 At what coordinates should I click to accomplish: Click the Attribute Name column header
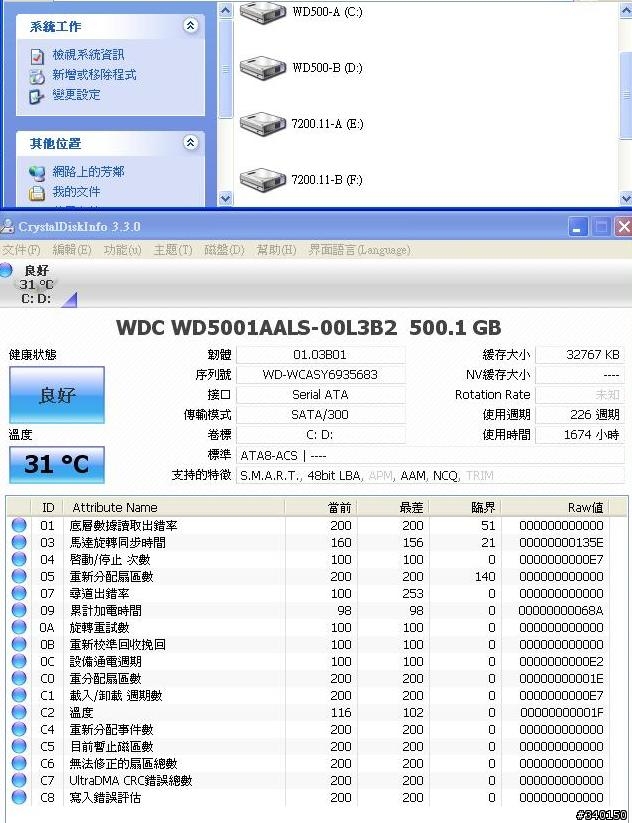tap(174, 508)
